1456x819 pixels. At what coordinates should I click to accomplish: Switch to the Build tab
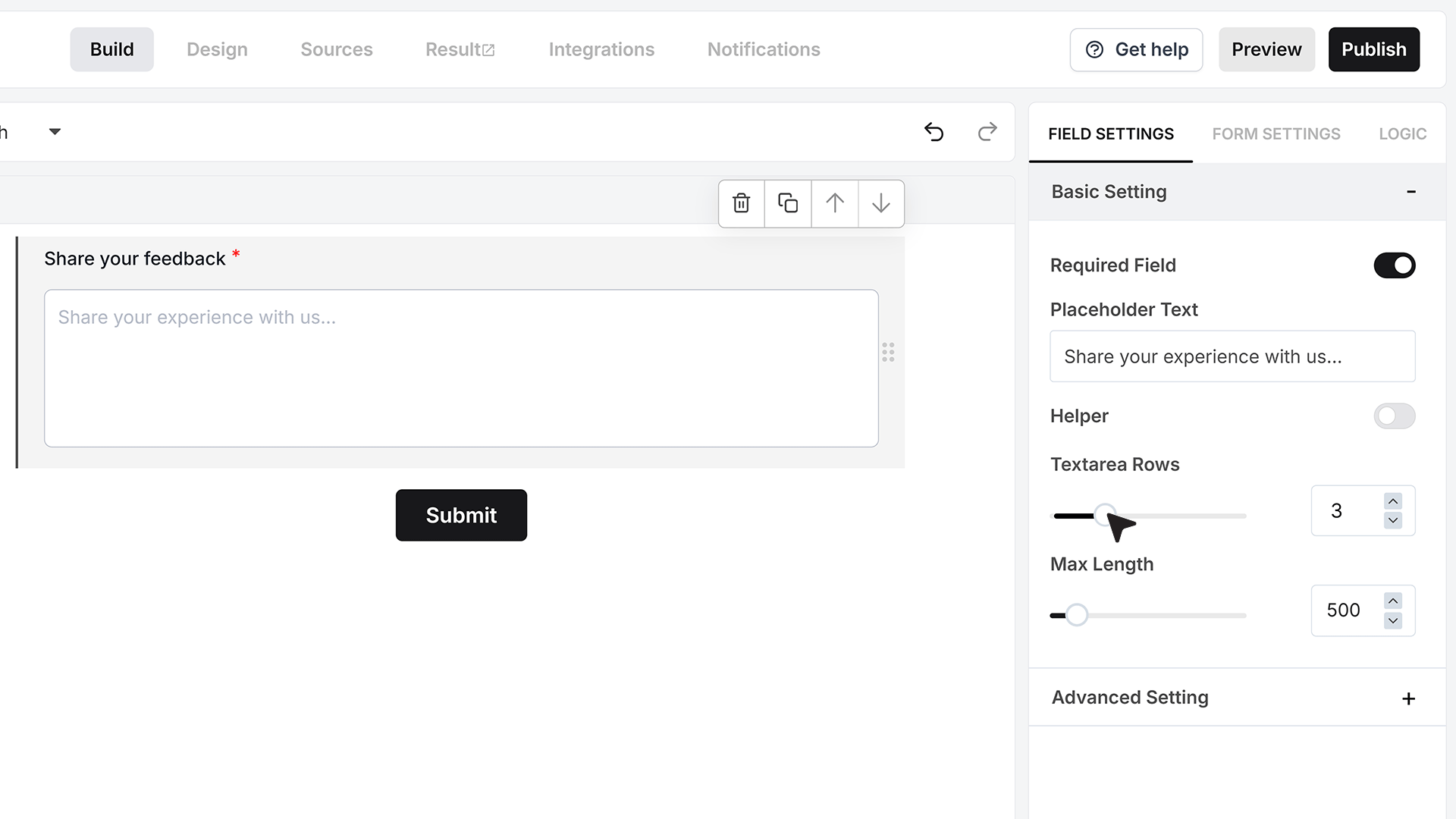coord(111,49)
